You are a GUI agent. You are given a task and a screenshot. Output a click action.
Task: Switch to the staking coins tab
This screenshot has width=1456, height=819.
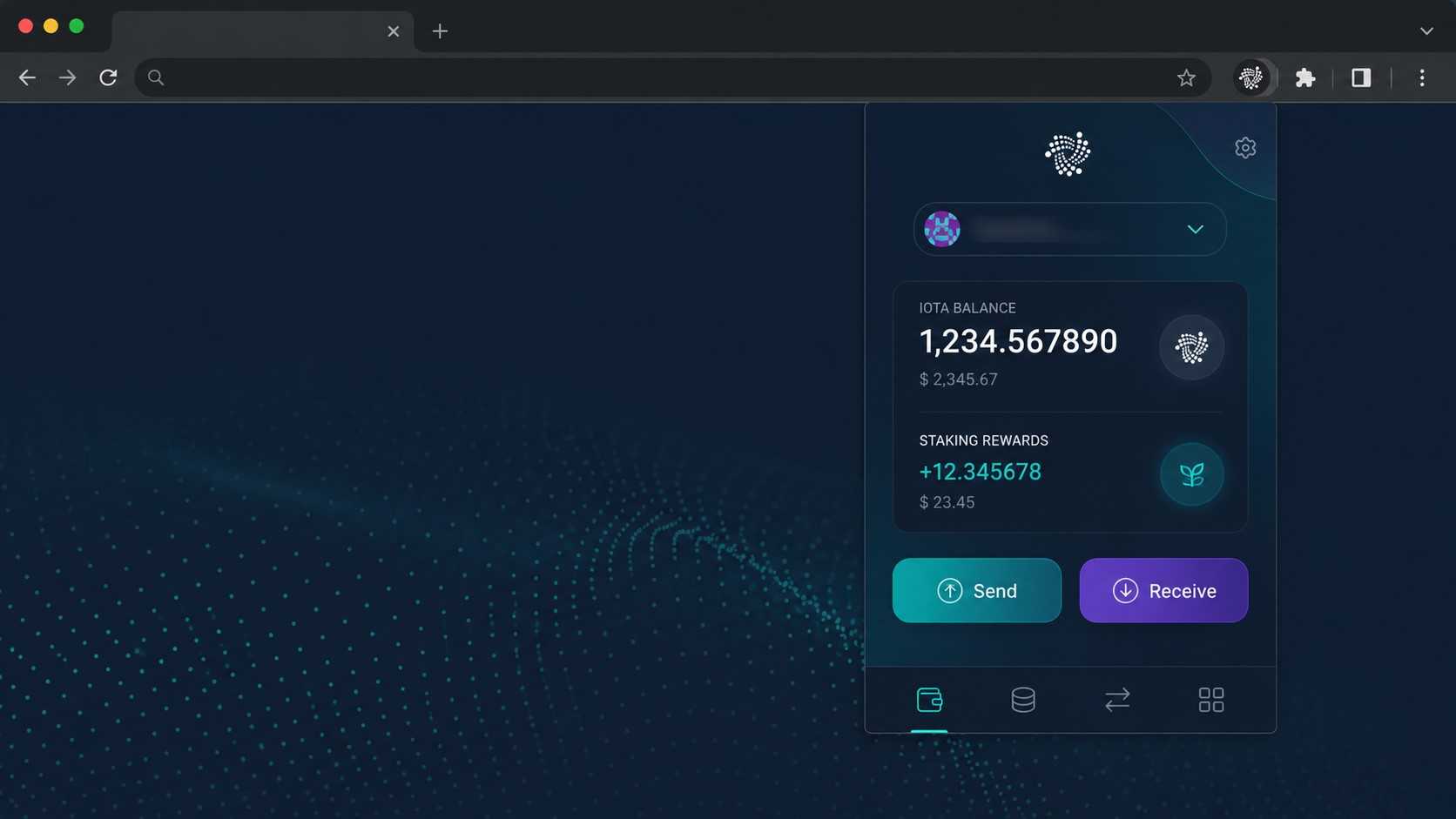pos(1023,700)
